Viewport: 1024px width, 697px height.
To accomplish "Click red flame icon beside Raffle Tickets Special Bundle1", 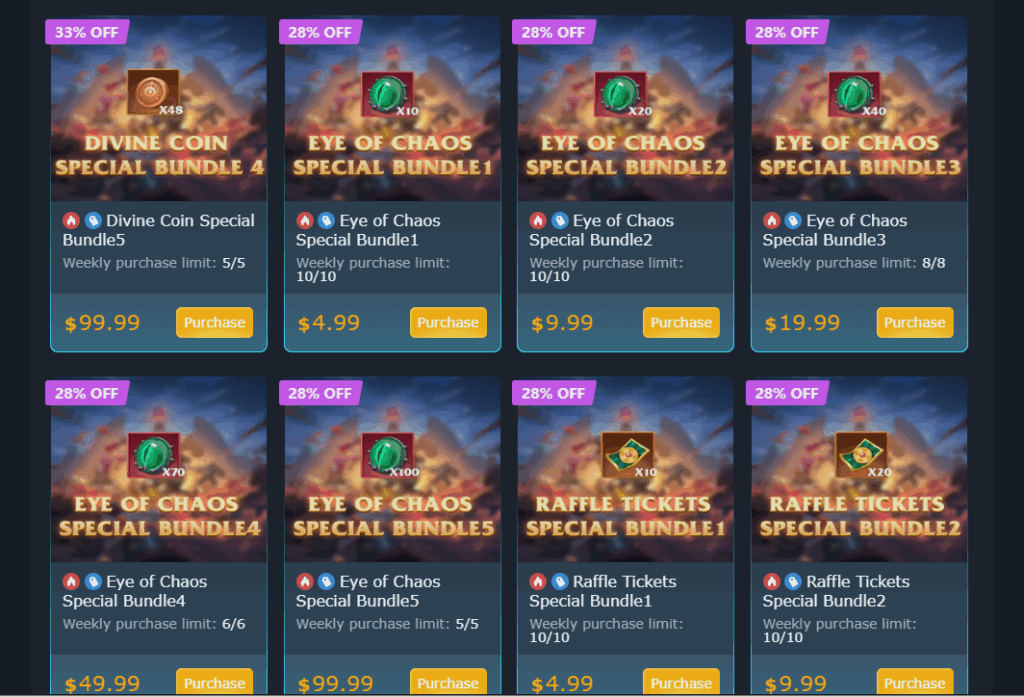I will tap(537, 581).
